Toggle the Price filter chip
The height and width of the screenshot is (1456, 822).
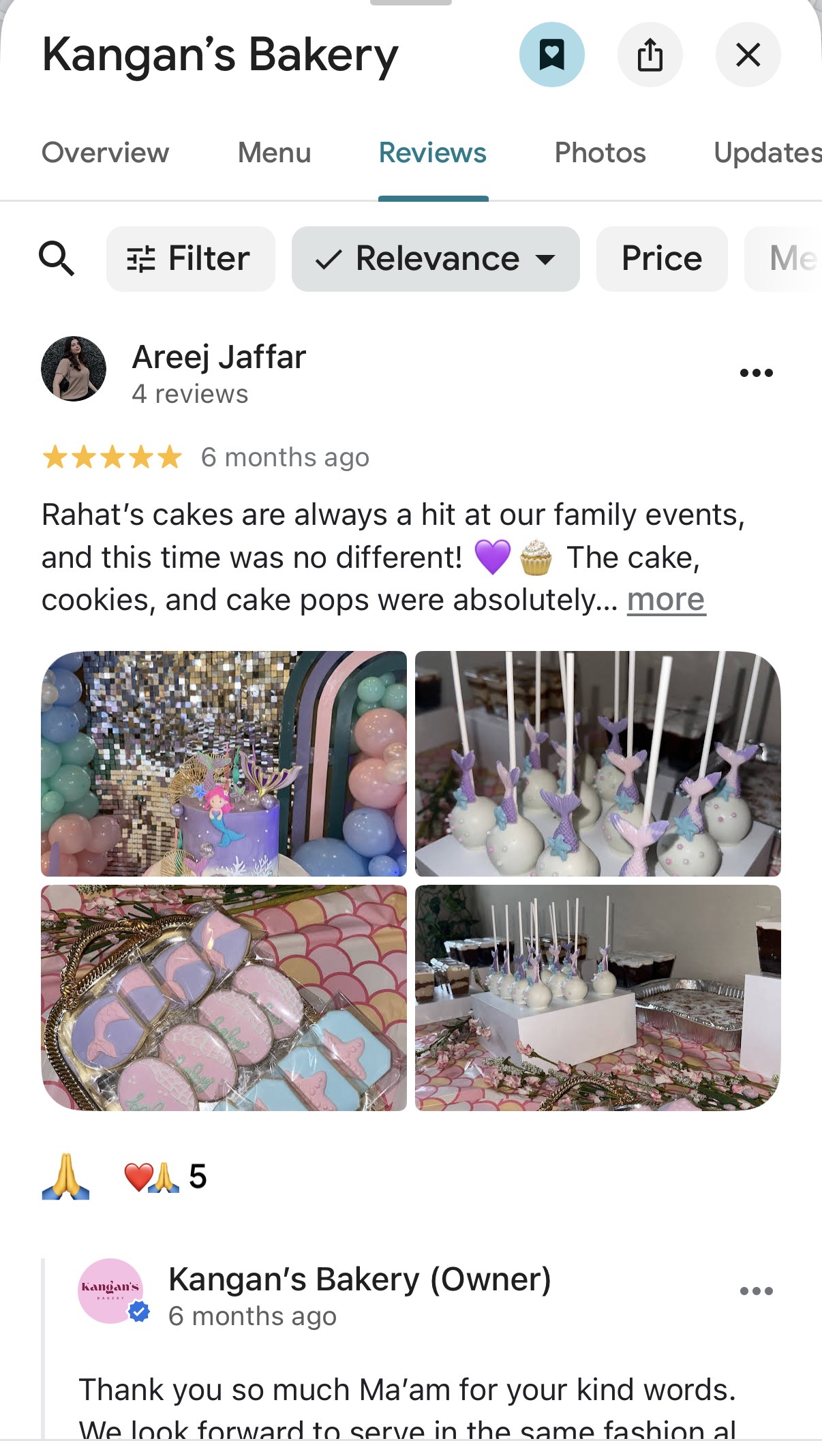click(662, 259)
